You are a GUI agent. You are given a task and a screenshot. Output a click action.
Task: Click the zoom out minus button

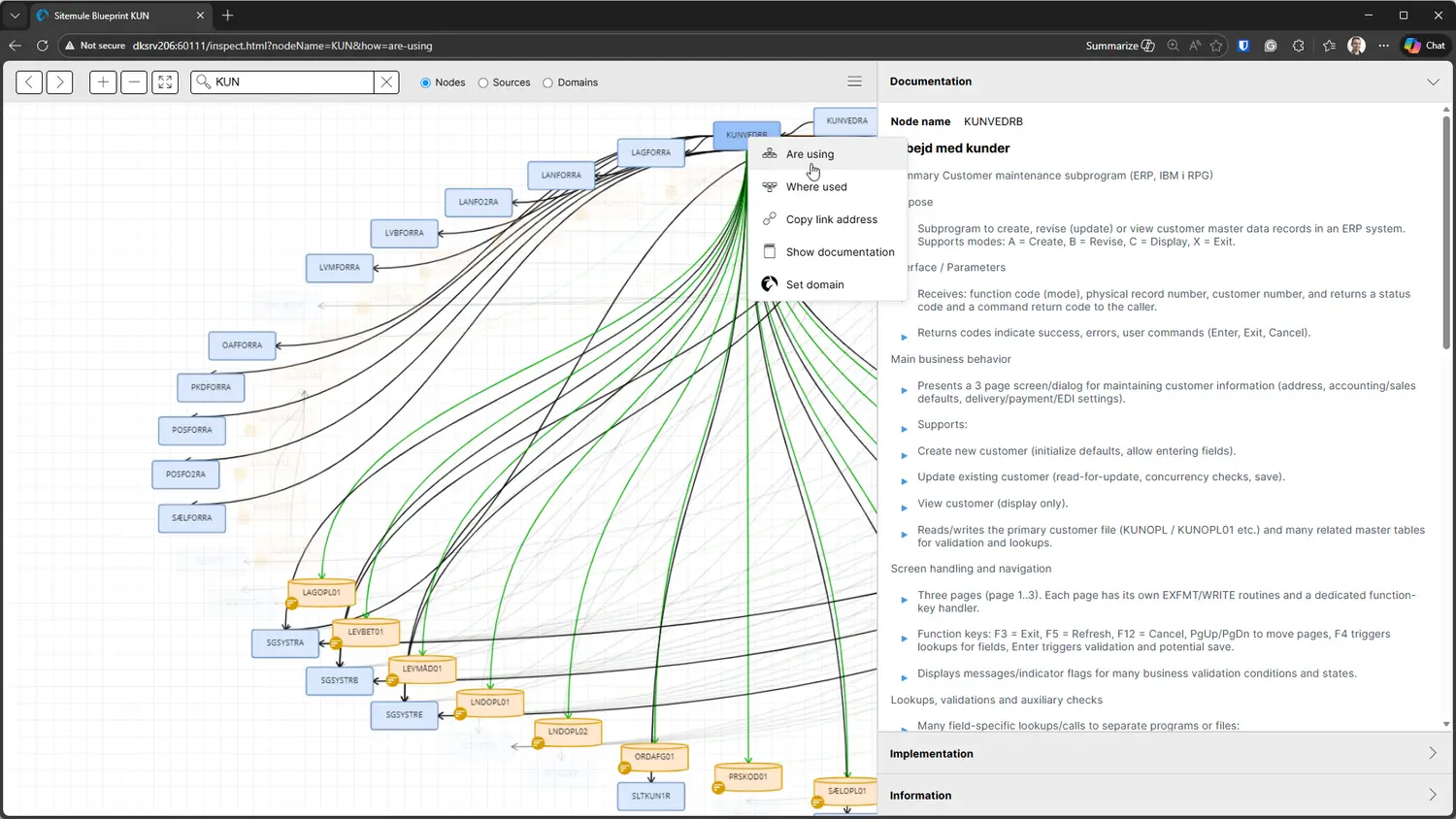pos(134,82)
